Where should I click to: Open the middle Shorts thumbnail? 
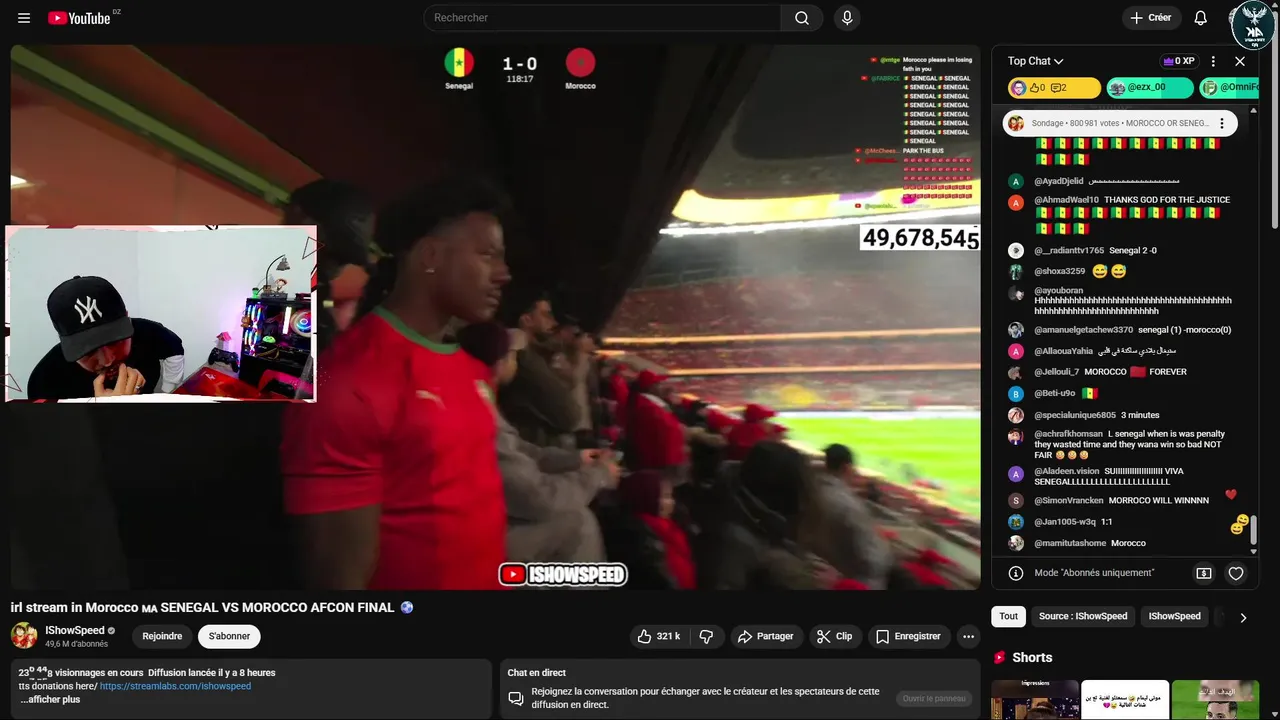[x=1125, y=700]
